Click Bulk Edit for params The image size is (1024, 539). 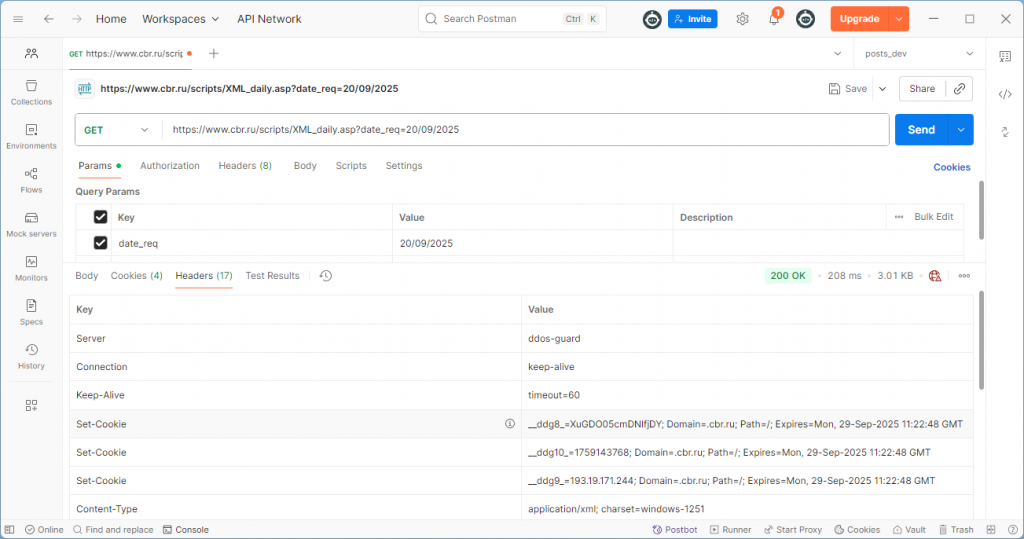933,217
